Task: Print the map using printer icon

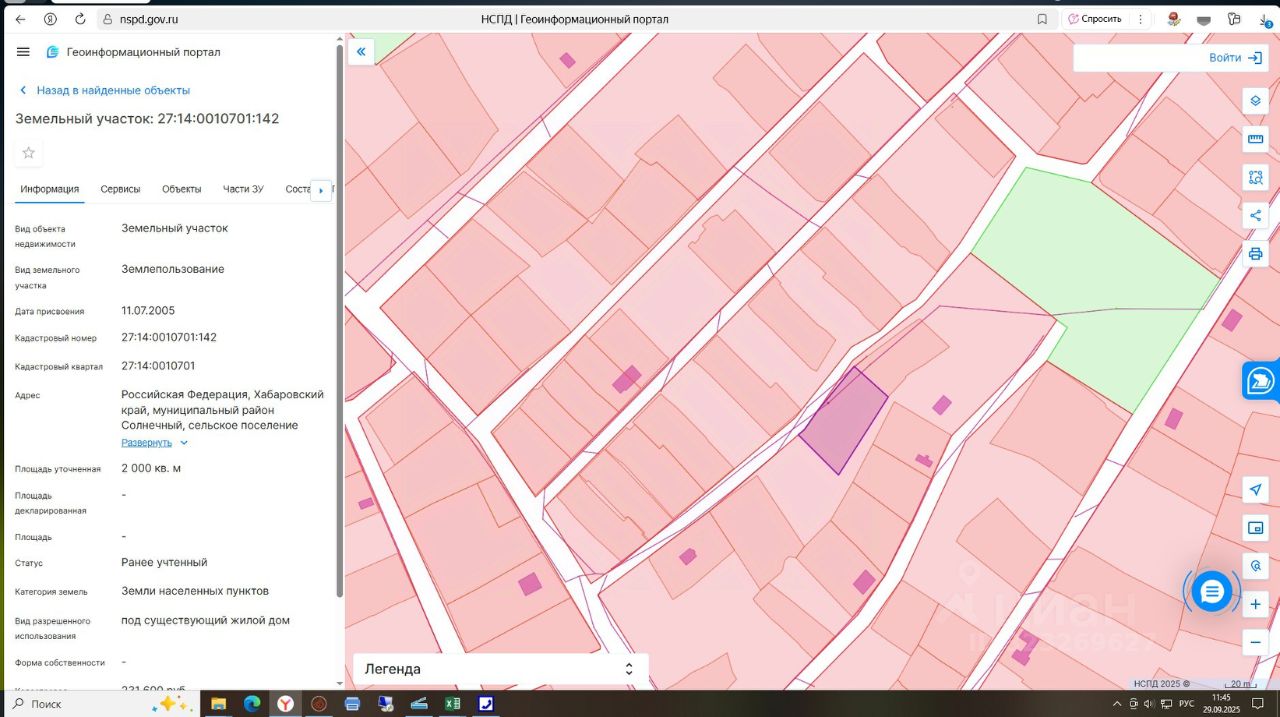Action: [x=1255, y=254]
